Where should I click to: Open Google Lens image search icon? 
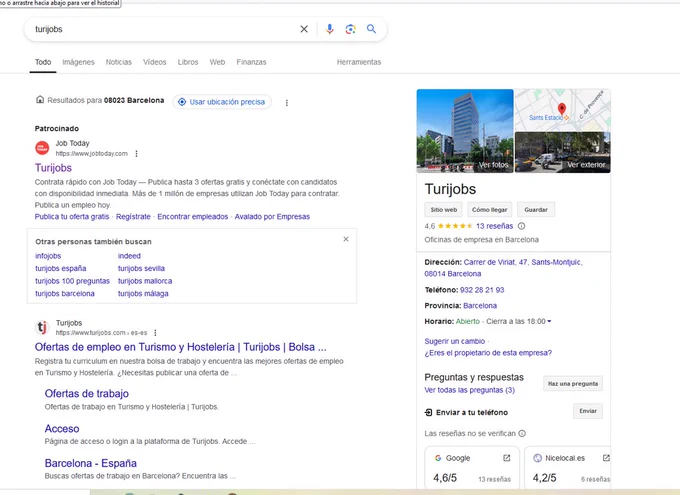click(x=350, y=29)
